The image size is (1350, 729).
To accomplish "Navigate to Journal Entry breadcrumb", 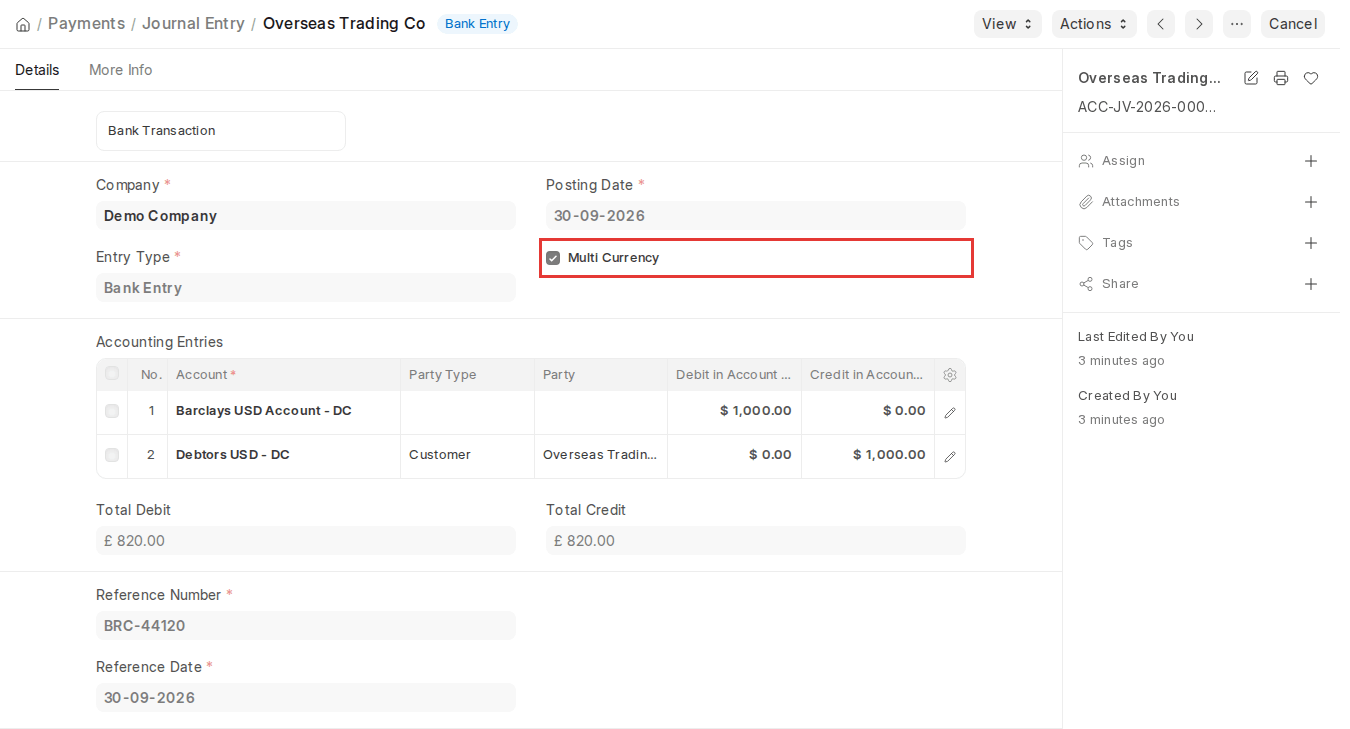I will click(193, 24).
